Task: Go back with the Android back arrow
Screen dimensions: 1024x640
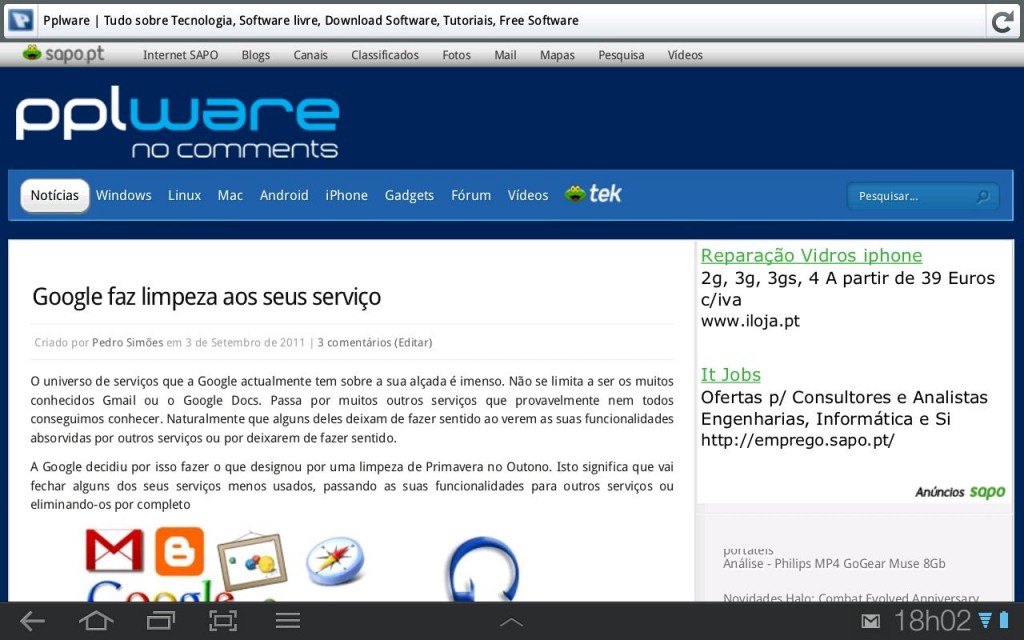Action: (32, 620)
